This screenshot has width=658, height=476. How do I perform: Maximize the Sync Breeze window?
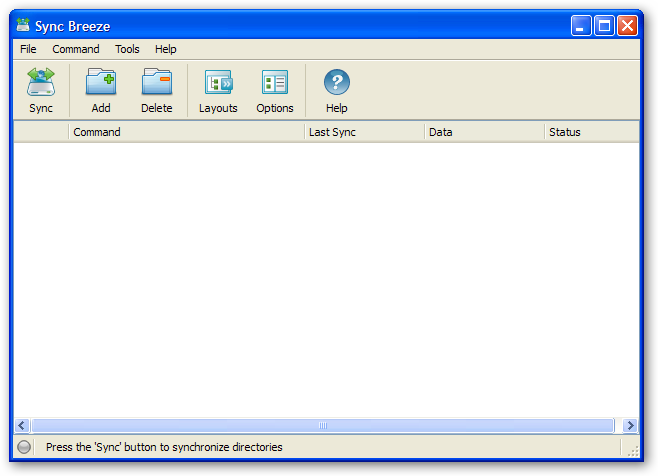click(x=604, y=26)
